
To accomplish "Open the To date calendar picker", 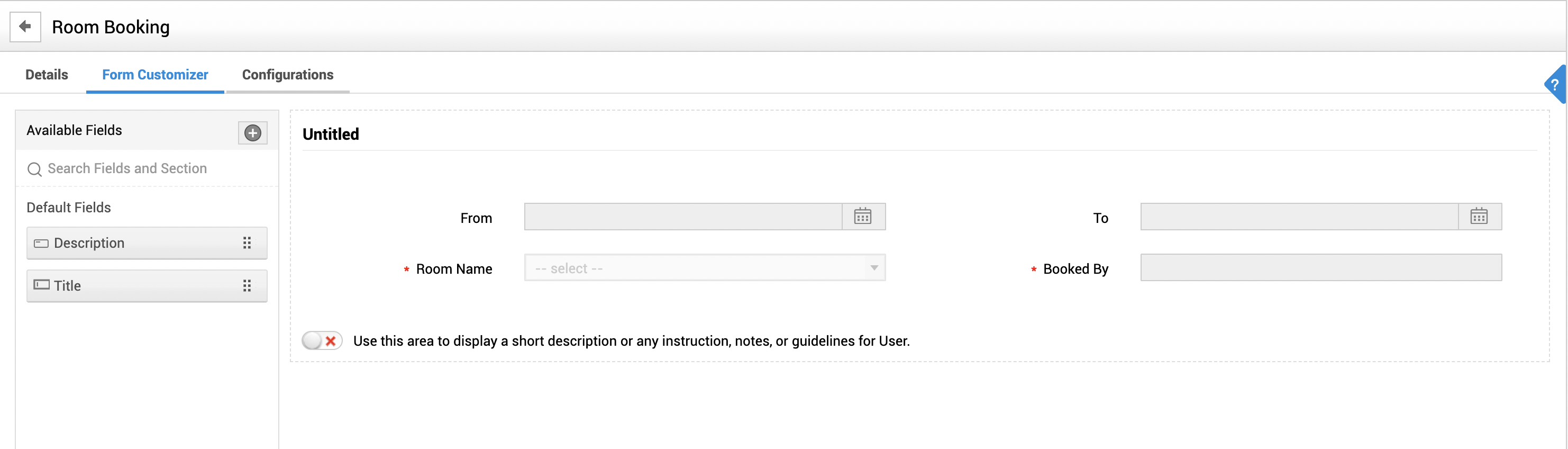I will [1479, 217].
